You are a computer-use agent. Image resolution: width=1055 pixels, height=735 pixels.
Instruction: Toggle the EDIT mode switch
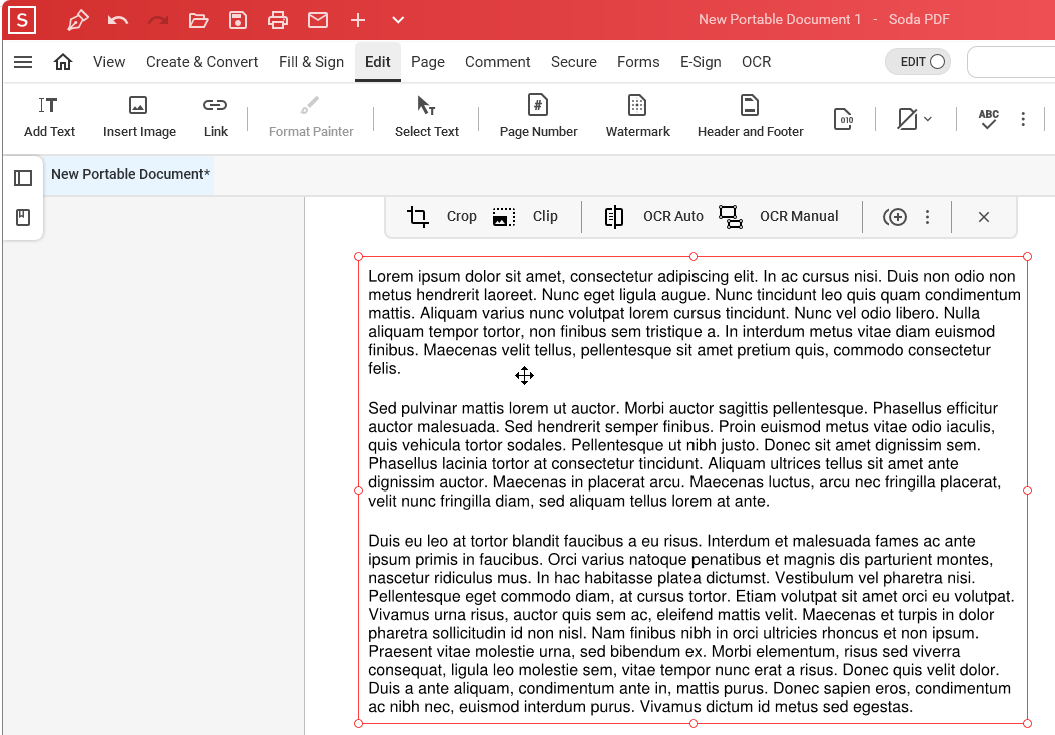918,62
